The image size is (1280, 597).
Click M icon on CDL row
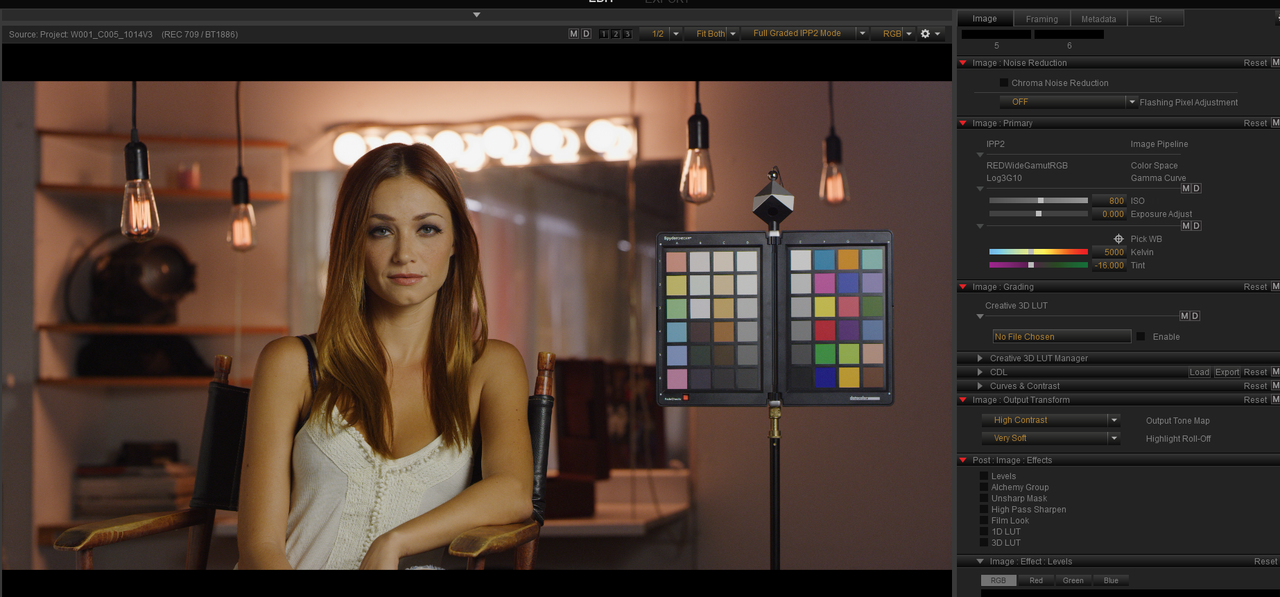1275,372
